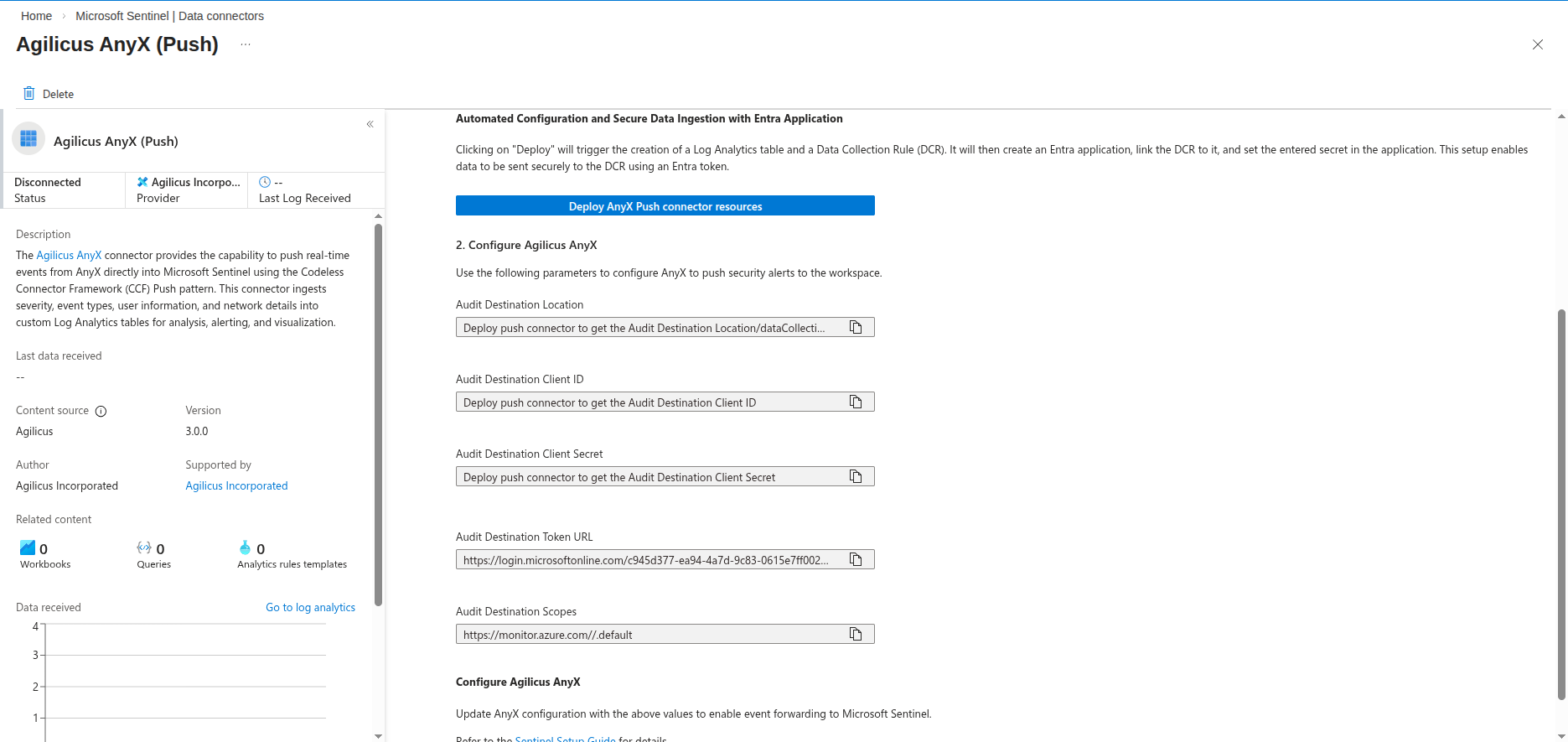Screen dimensions: 1568x742
Task: Click the Content source info icon
Action: (x=101, y=411)
